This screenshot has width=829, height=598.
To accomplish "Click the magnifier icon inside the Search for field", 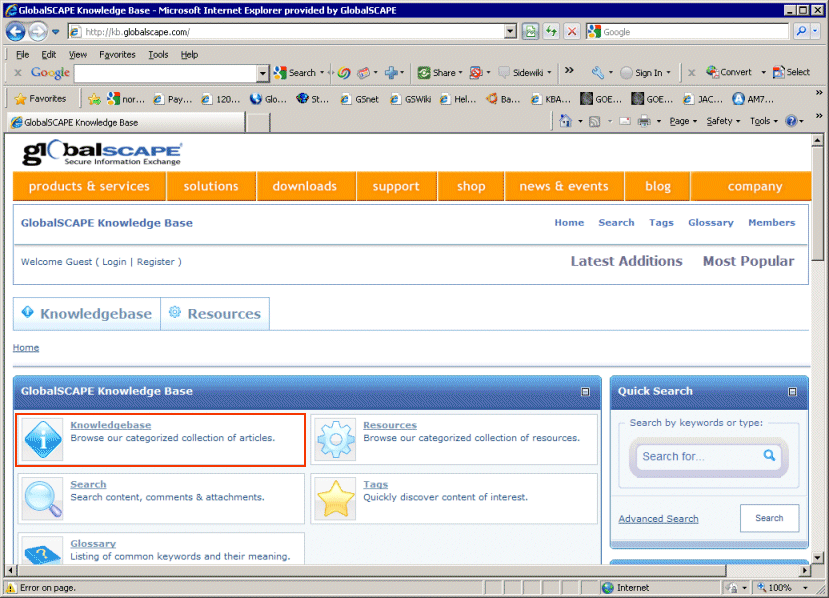I will [x=769, y=455].
